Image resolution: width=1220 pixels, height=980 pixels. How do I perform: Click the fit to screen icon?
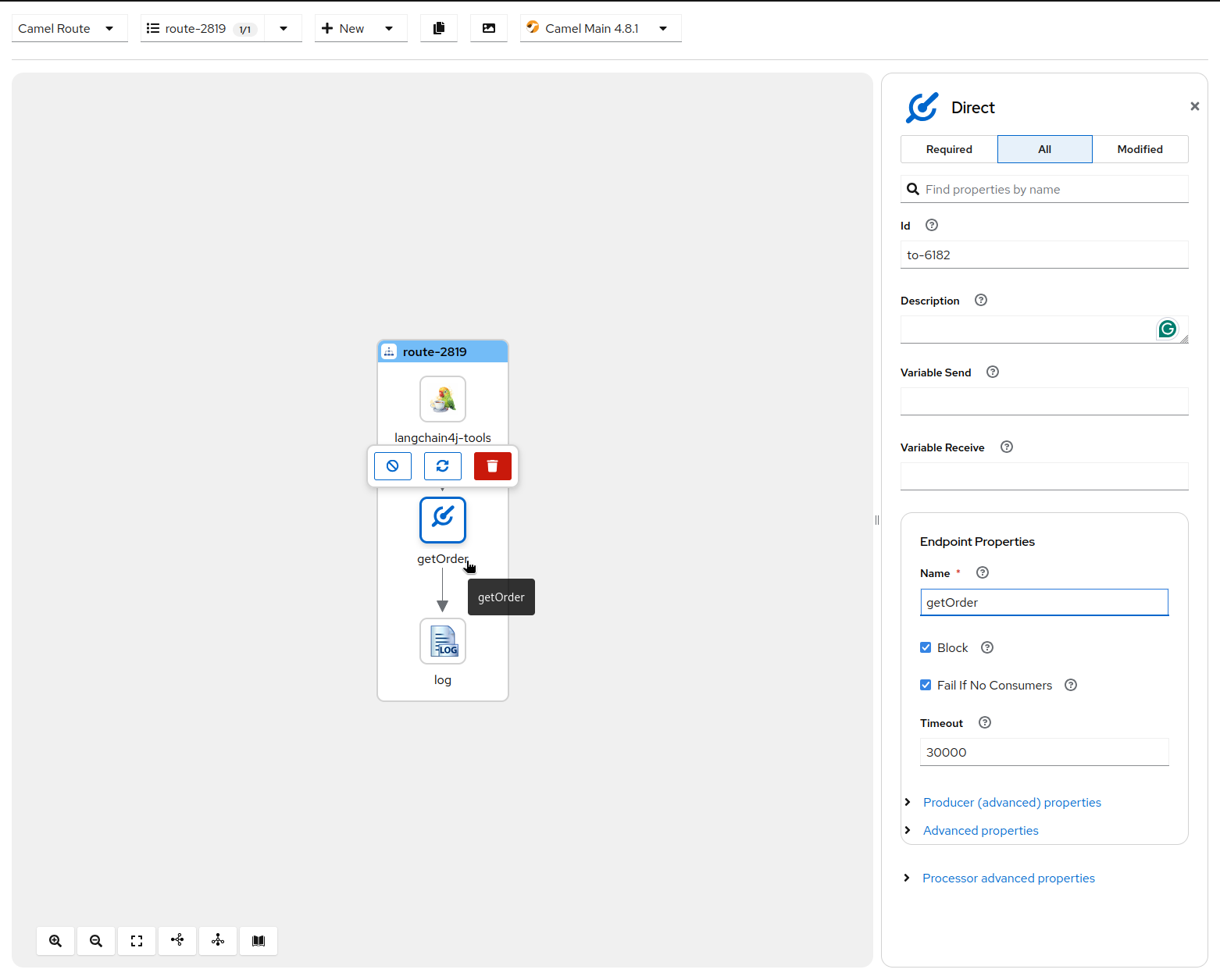coord(137,941)
